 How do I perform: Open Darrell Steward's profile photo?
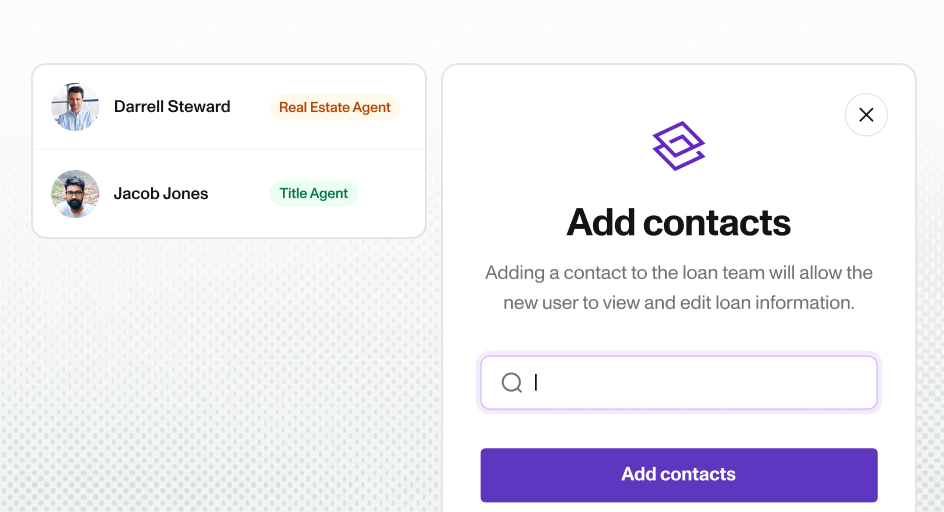point(75,107)
